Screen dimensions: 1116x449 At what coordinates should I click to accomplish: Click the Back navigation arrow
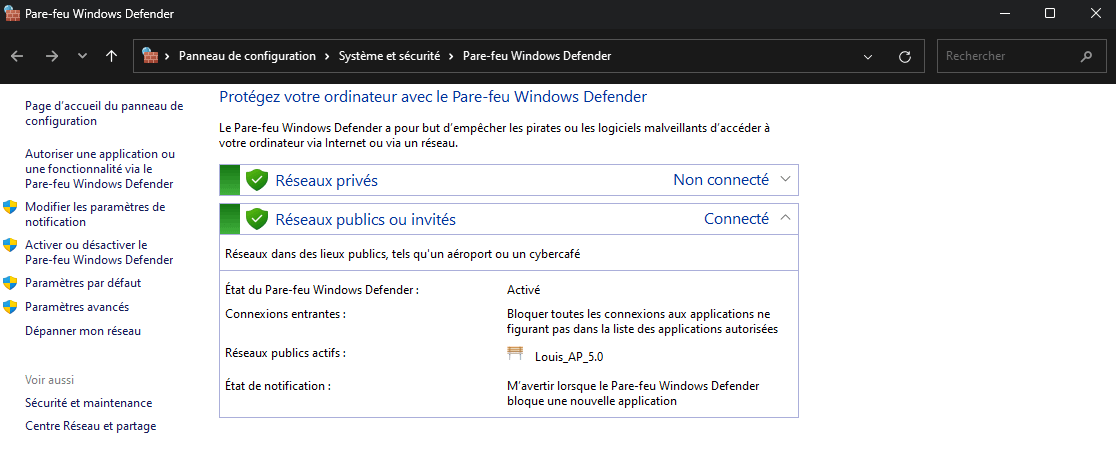(19, 56)
